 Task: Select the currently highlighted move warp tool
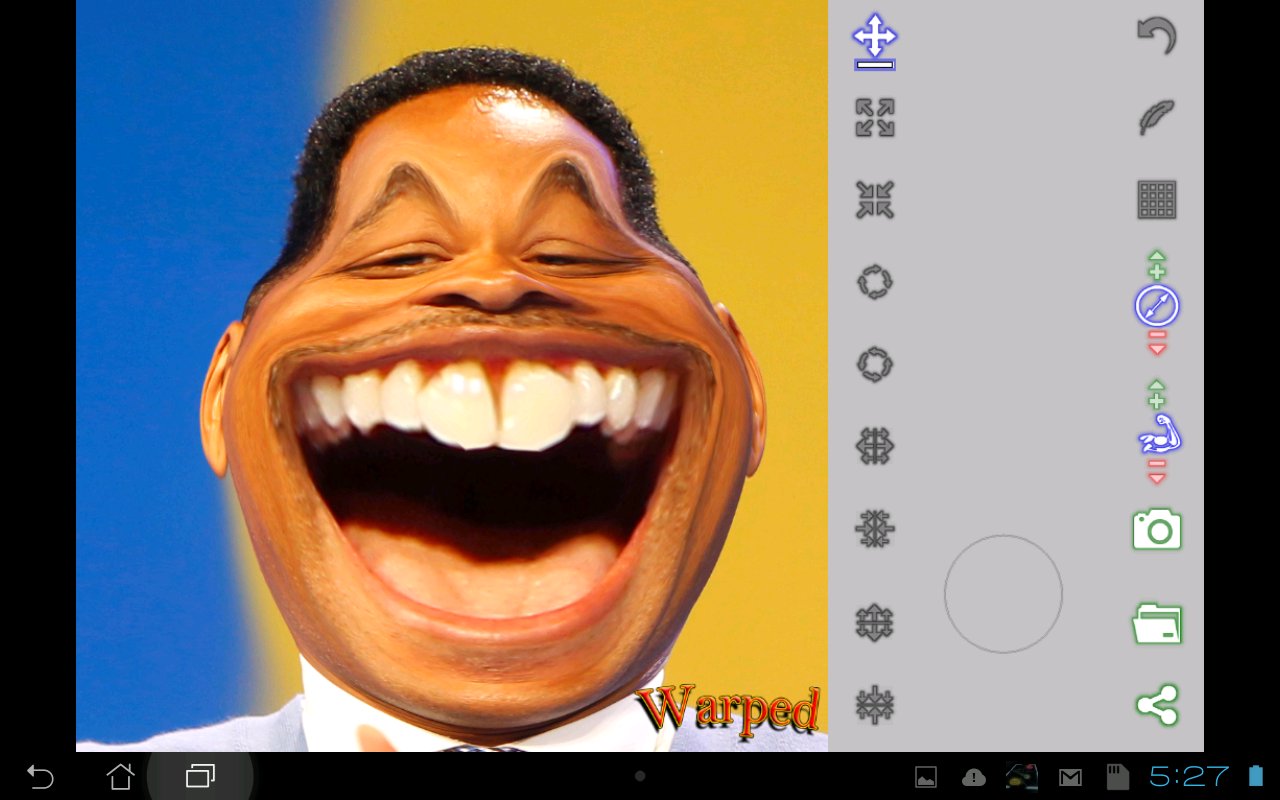[875, 40]
